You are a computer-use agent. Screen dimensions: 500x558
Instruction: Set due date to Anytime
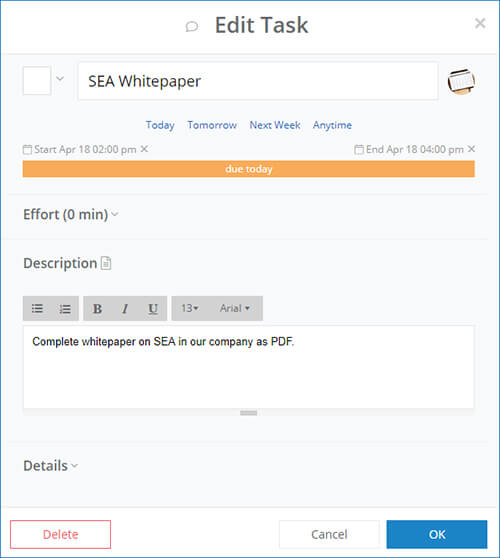pyautogui.click(x=332, y=125)
